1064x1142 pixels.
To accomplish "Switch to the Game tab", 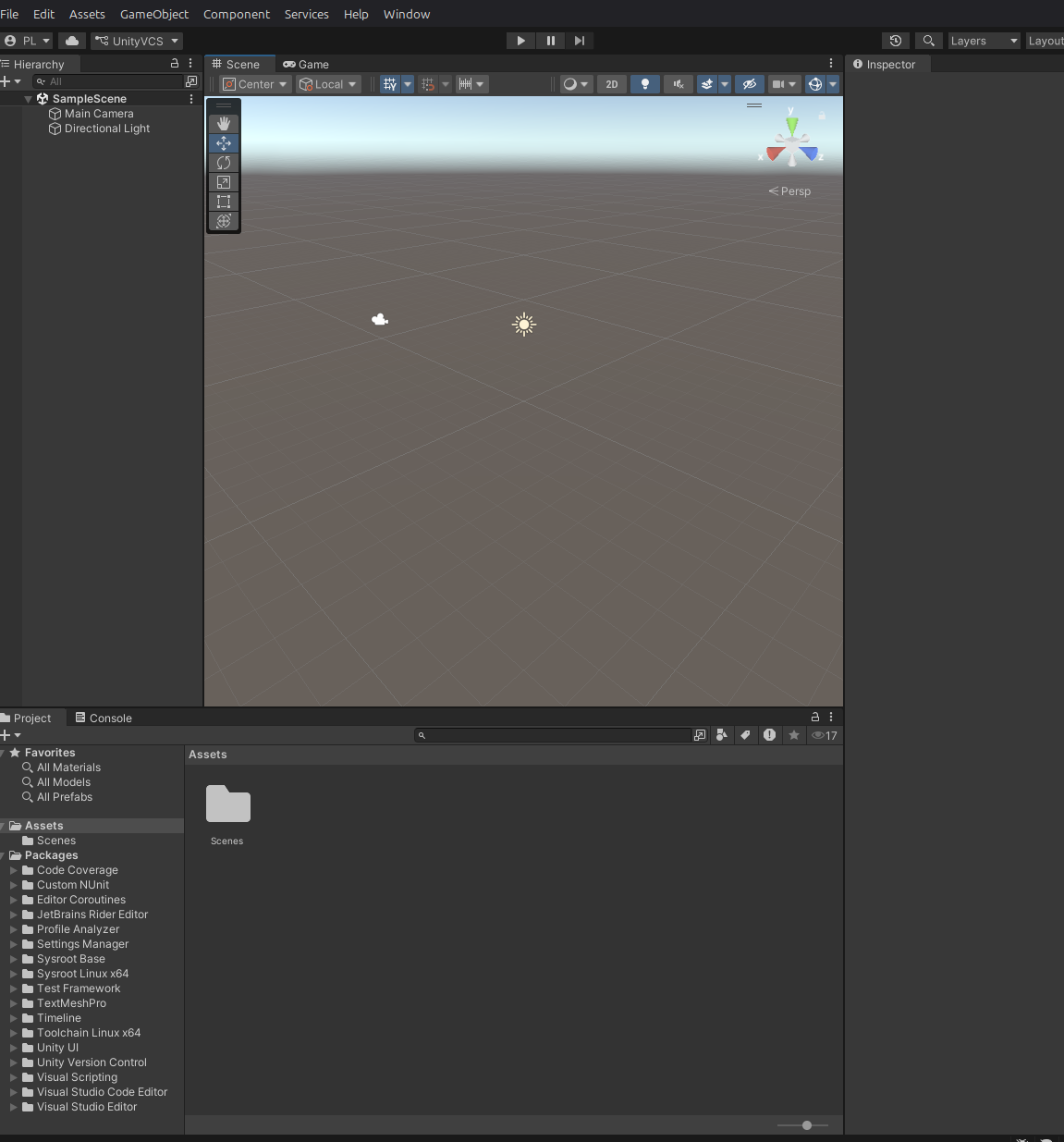I will [x=306, y=64].
